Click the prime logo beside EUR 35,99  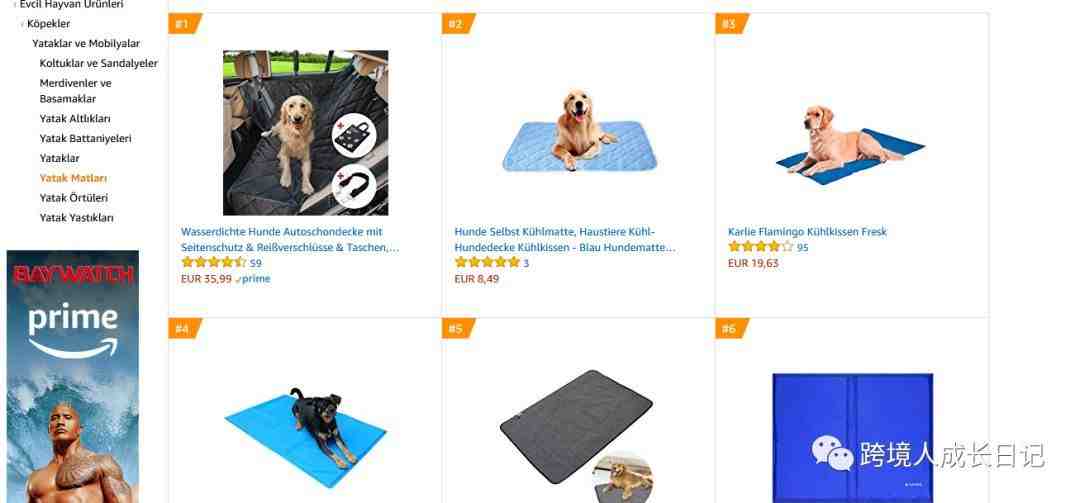[x=253, y=279]
